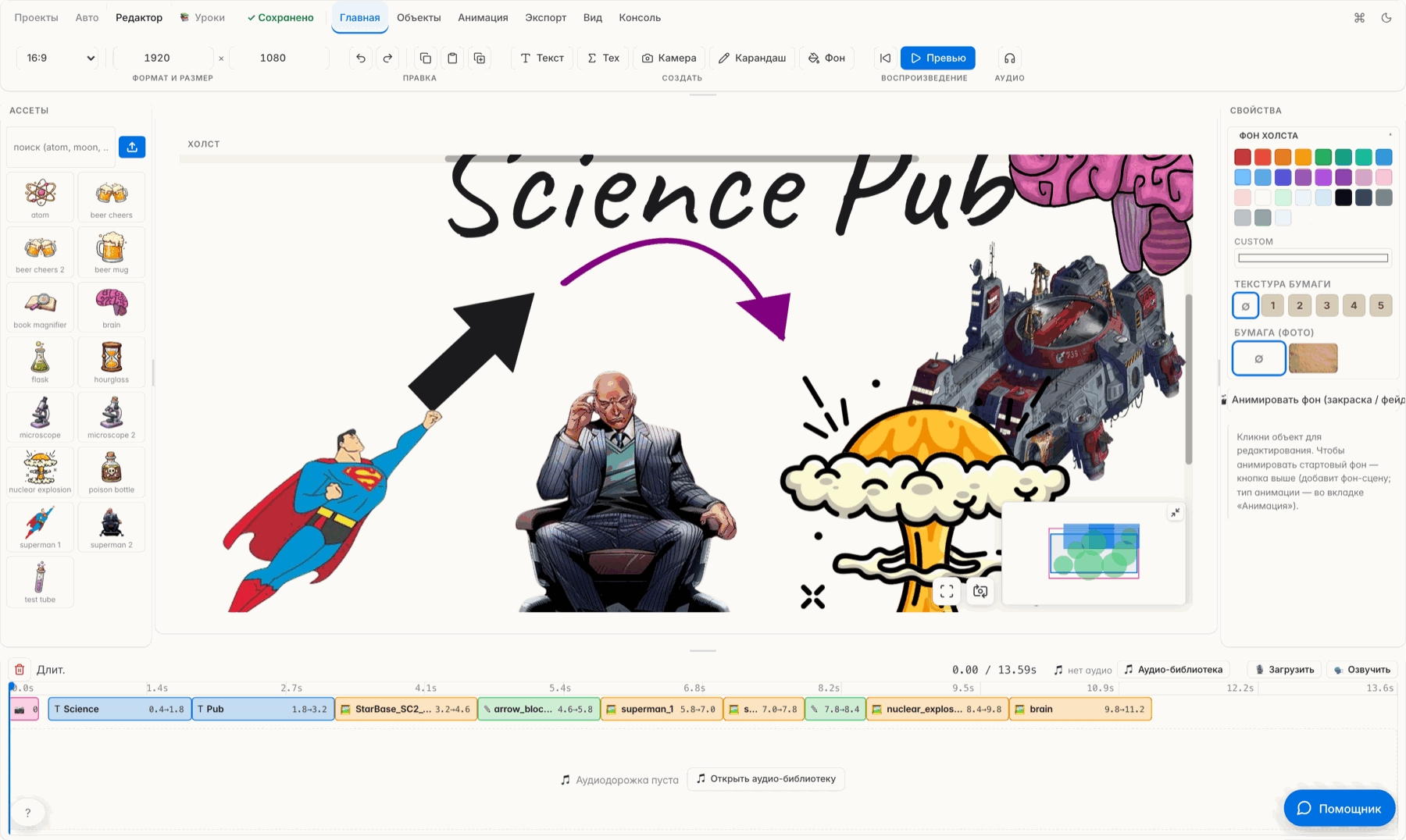Click the asset upload button
The image size is (1406, 840).
[132, 147]
